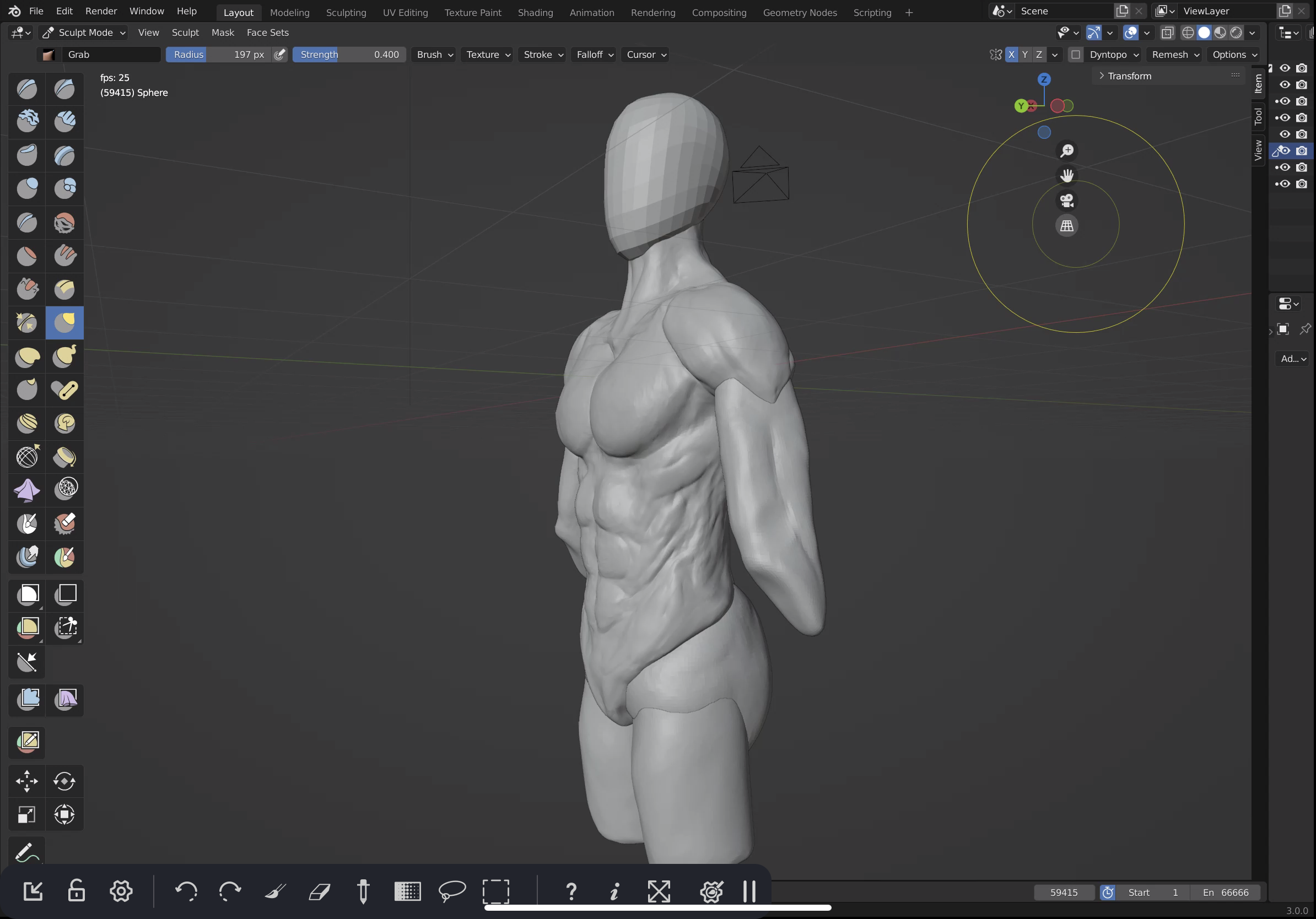This screenshot has width=1316, height=919.
Task: Click the pan hand gizmo button
Action: click(x=1066, y=175)
